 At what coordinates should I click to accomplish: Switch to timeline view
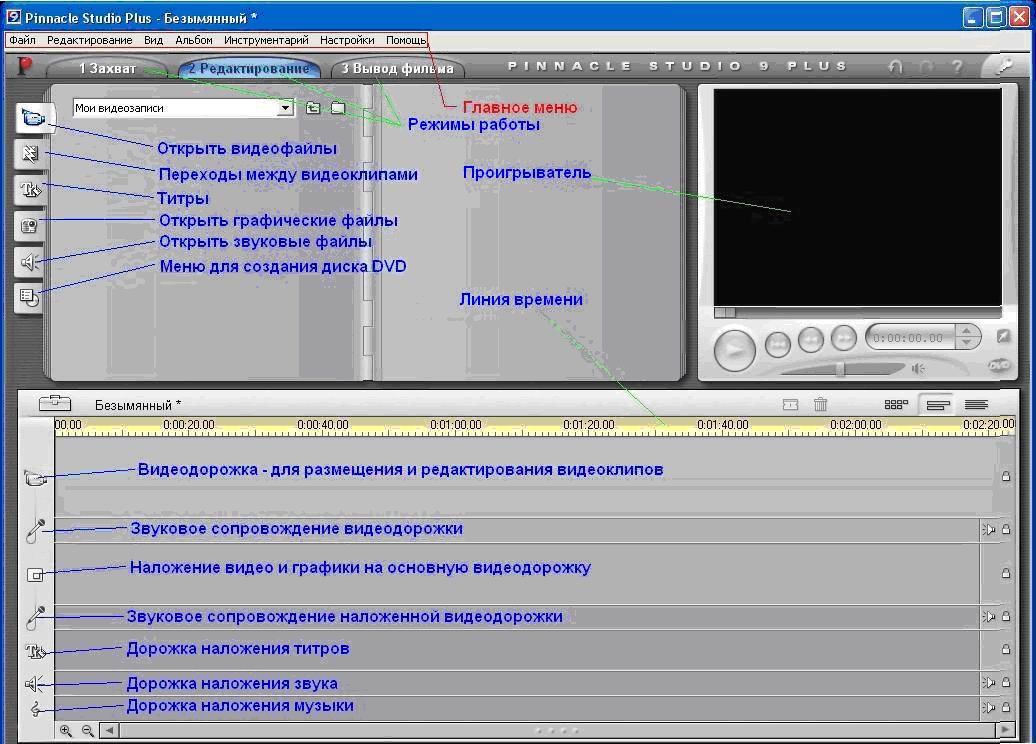938,404
